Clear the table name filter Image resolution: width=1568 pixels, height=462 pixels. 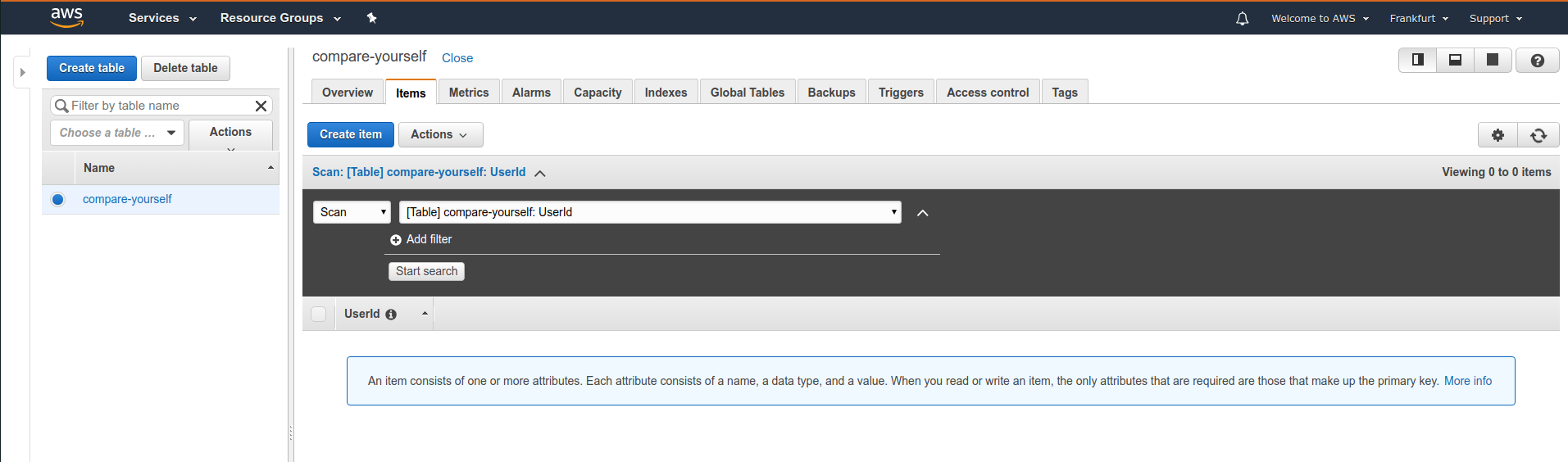click(x=261, y=106)
